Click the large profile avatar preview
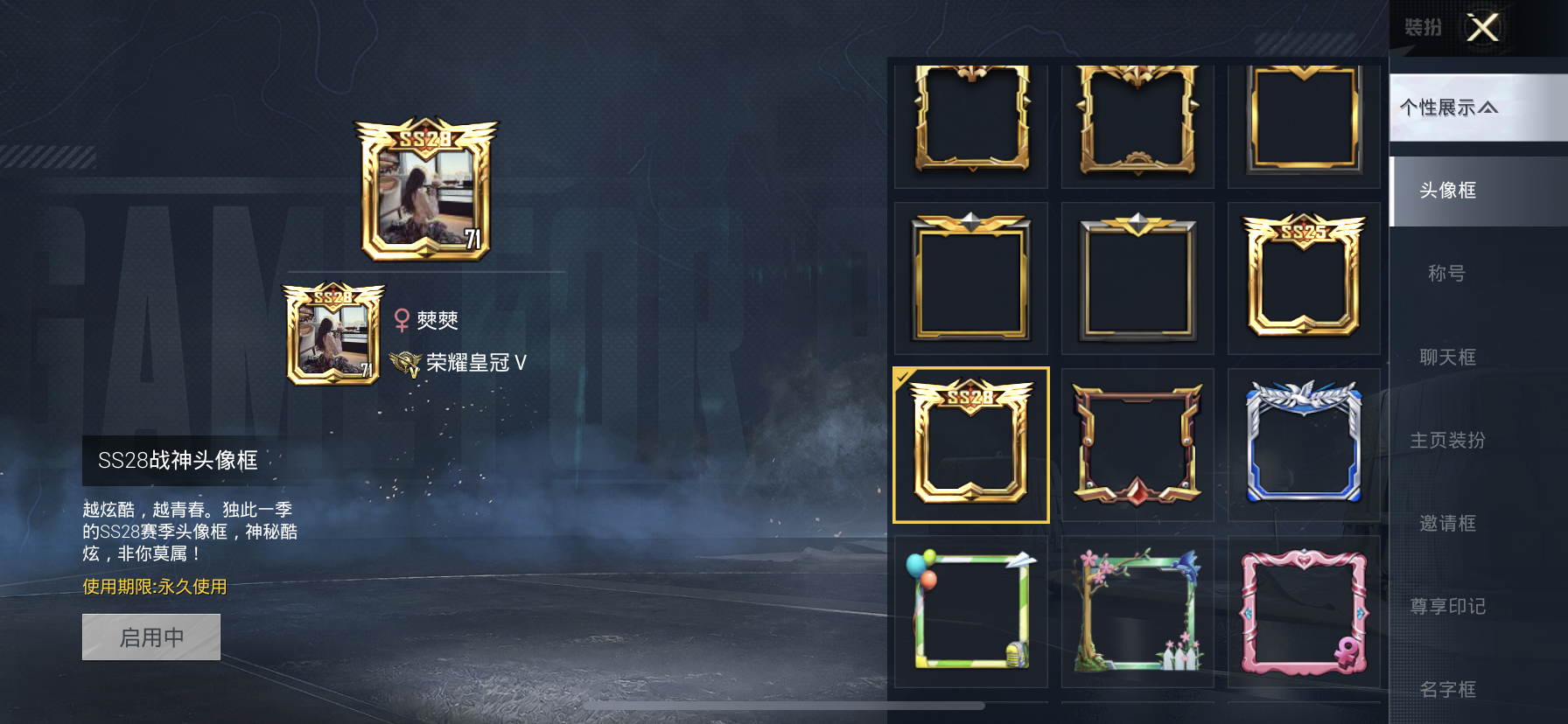Image resolution: width=1568 pixels, height=724 pixels. (426, 190)
